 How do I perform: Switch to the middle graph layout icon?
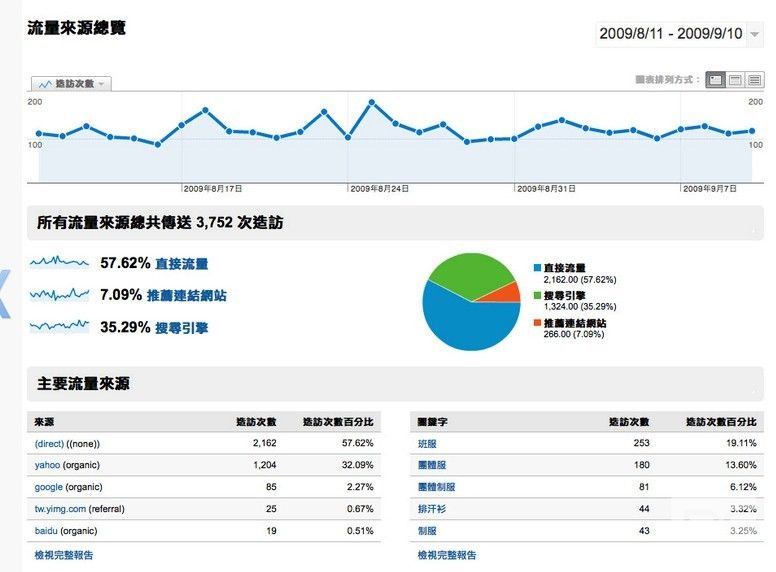(x=734, y=80)
